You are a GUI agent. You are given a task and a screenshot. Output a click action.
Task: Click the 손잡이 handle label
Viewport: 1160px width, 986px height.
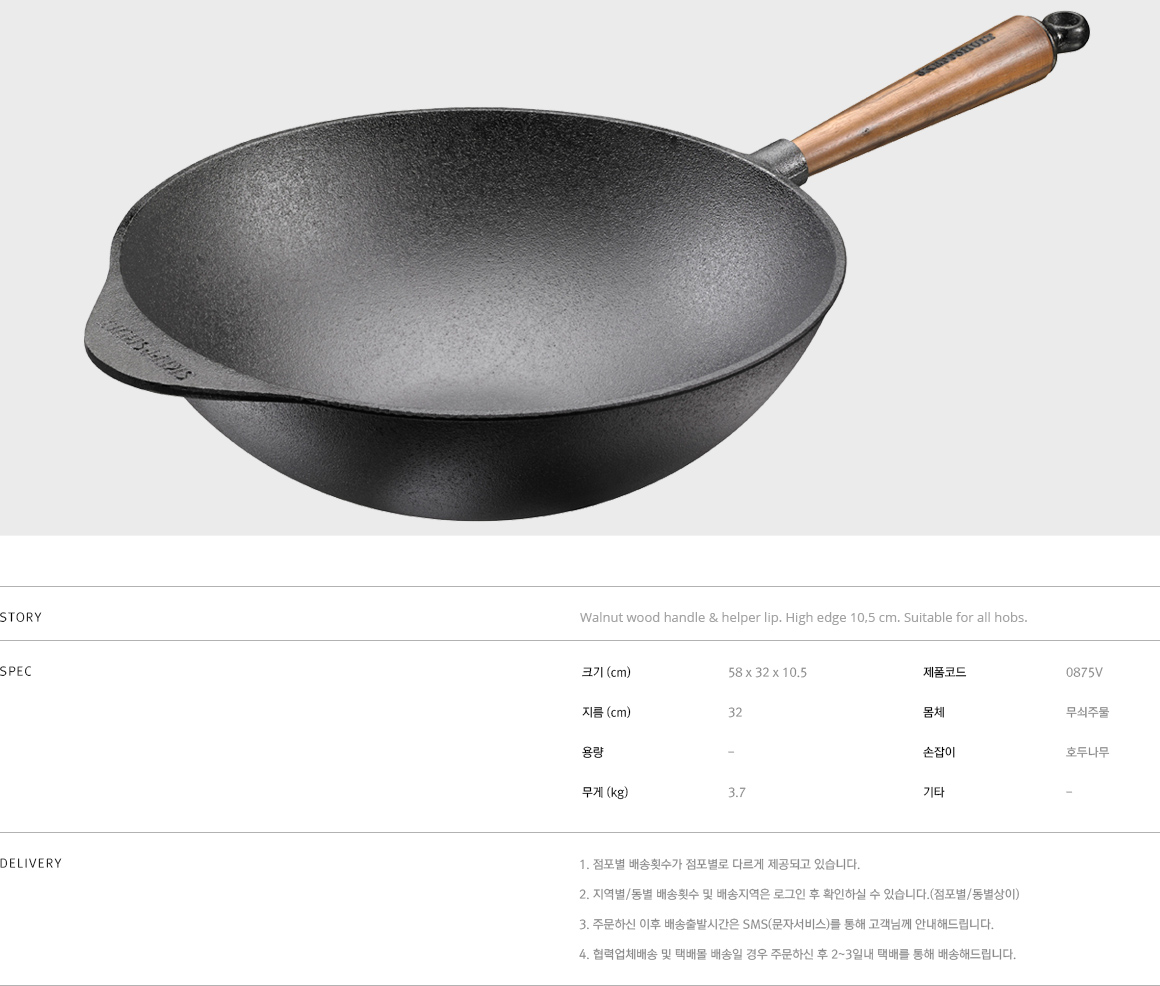(939, 752)
